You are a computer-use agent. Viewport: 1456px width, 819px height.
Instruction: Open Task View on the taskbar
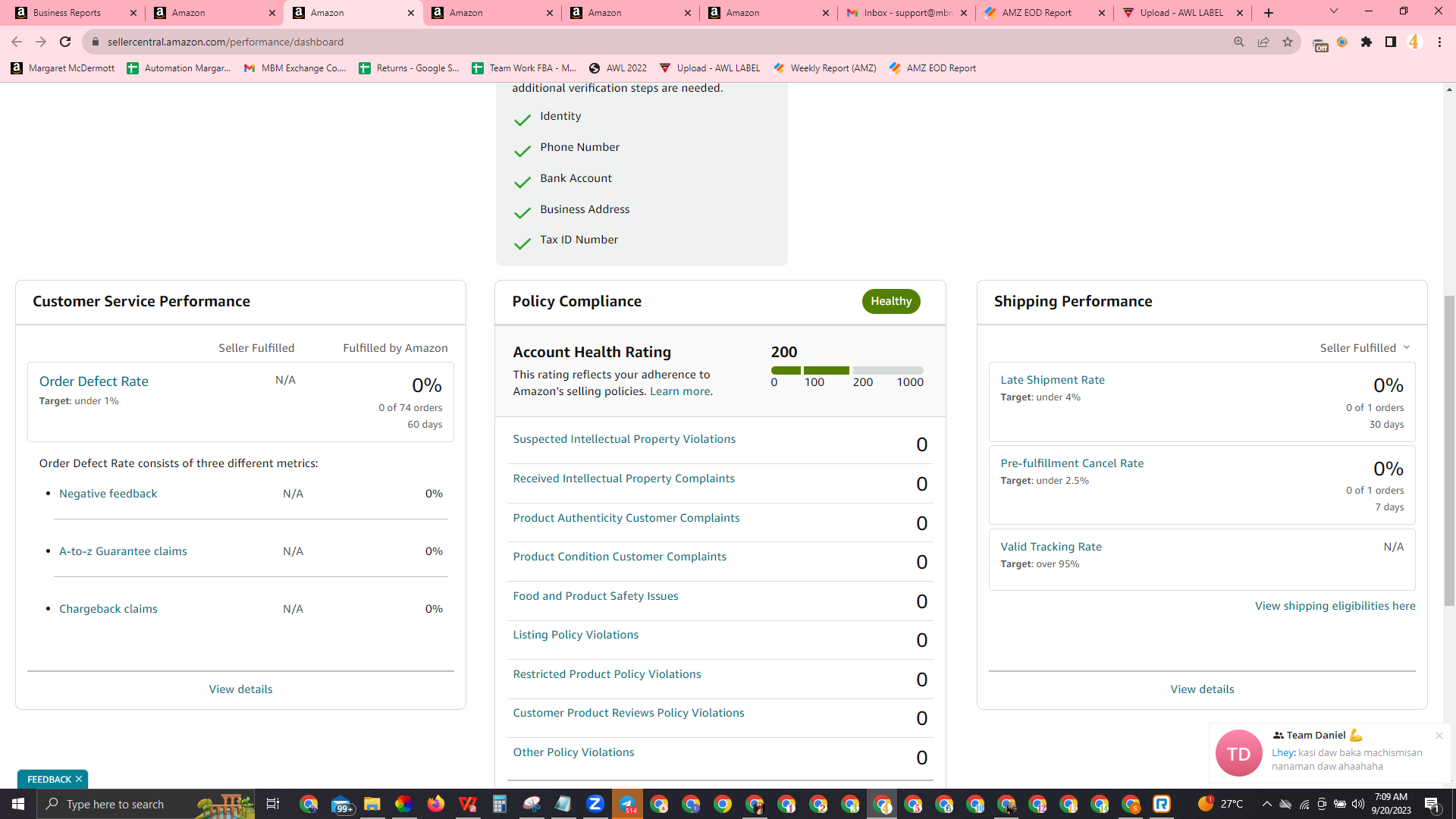tap(273, 804)
